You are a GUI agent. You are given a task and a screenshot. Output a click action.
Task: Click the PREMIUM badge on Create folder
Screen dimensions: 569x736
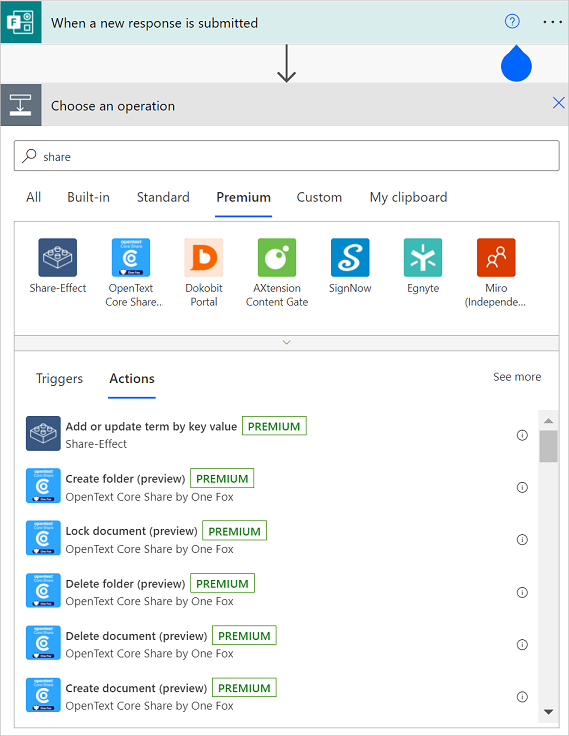click(222, 478)
